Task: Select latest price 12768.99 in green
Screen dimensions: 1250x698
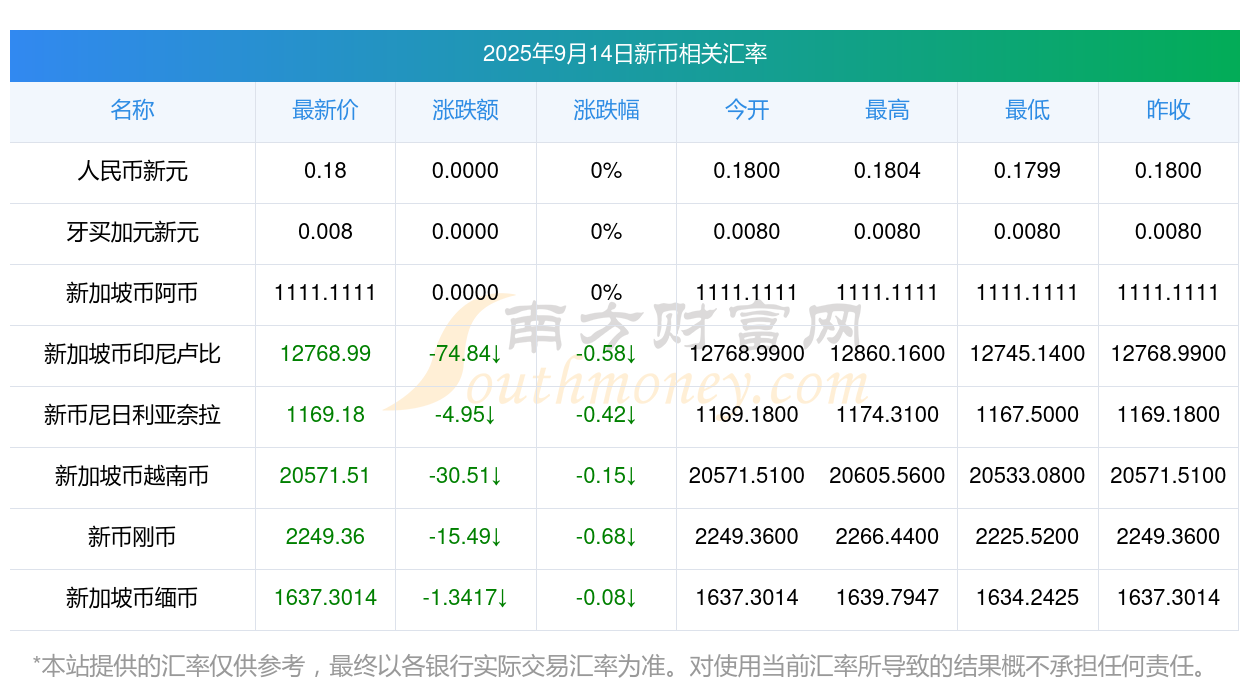Action: [x=326, y=354]
